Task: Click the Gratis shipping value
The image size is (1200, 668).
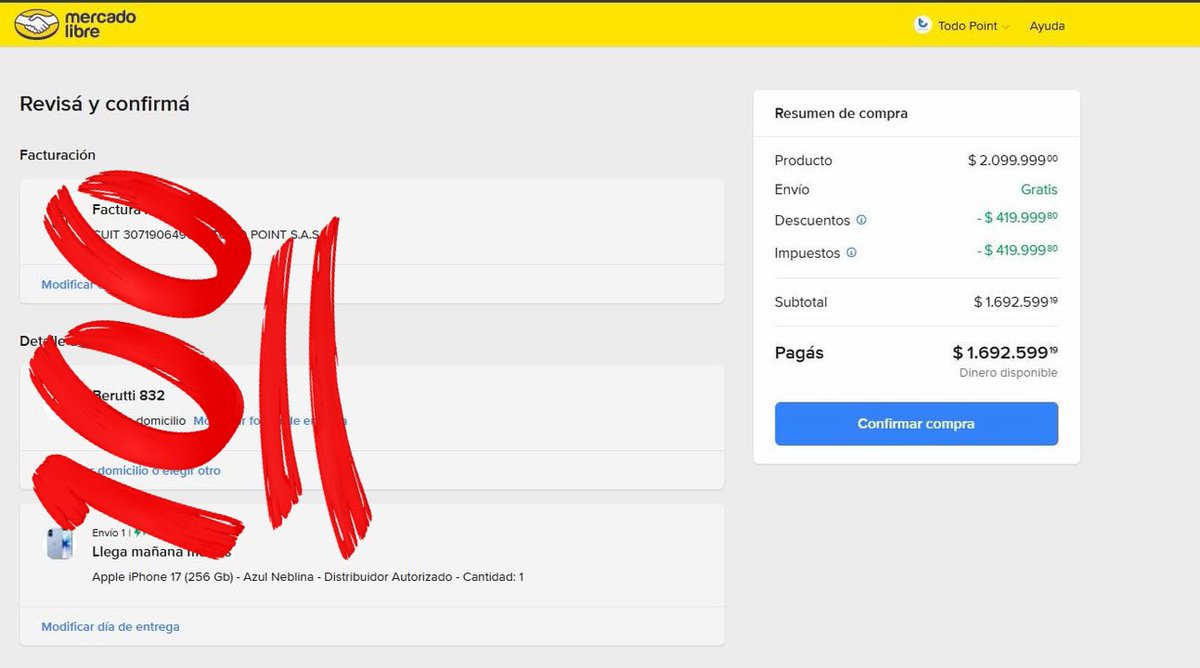Action: coord(1039,189)
